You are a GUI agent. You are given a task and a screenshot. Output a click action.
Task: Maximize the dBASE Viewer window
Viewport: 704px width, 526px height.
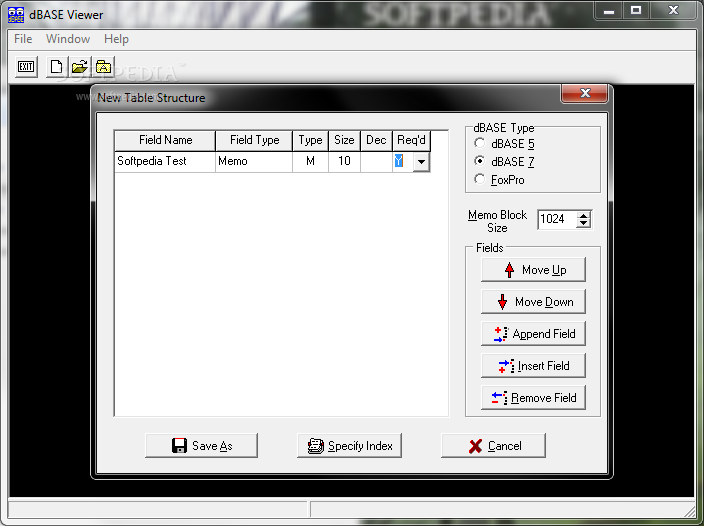[636, 10]
